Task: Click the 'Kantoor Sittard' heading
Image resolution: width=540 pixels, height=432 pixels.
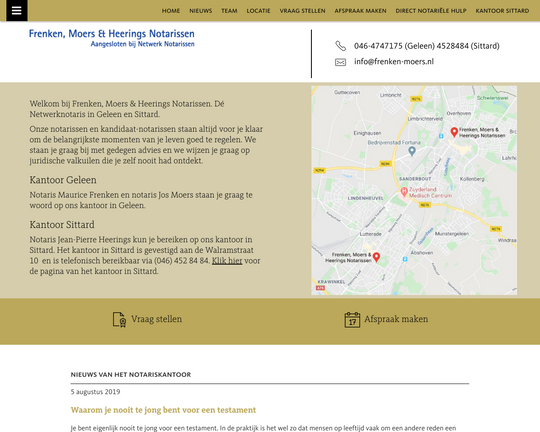Action: 62,225
